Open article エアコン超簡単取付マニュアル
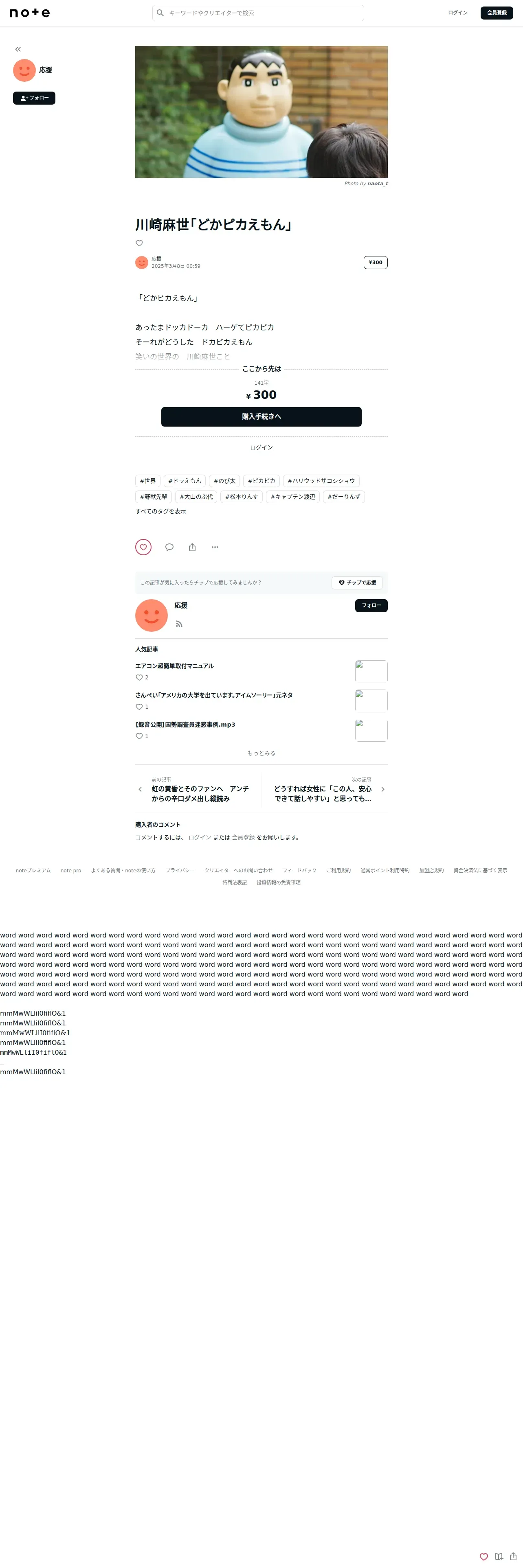This screenshot has width=523, height=1568. [x=175, y=666]
